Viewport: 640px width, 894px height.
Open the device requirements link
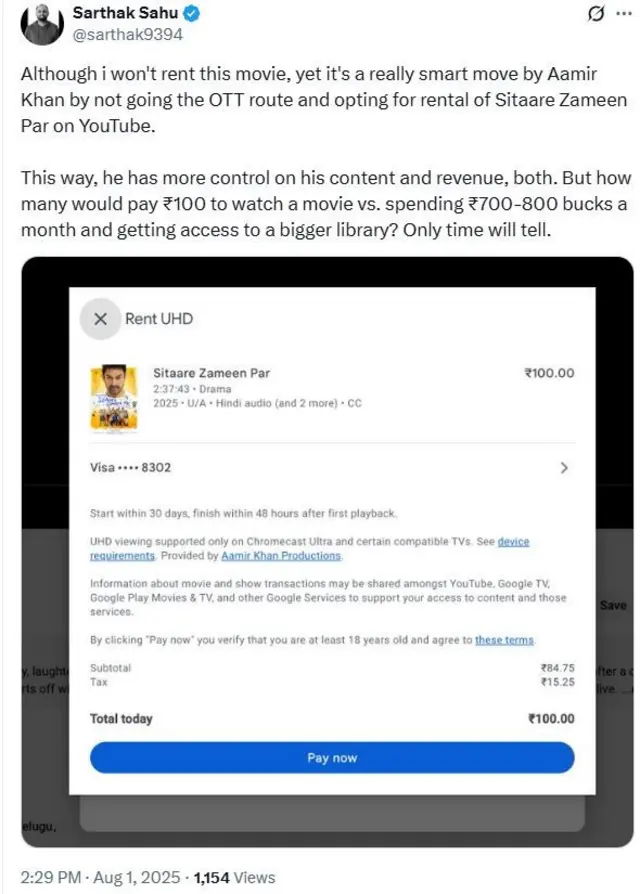309,548
